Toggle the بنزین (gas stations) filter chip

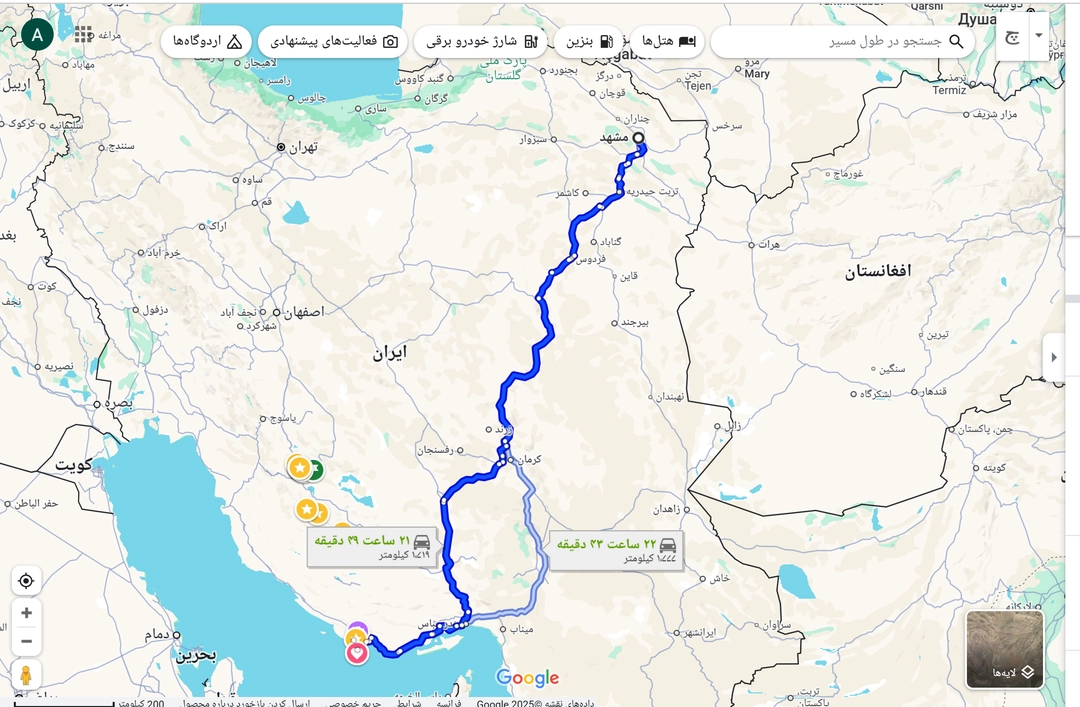[x=590, y=41]
